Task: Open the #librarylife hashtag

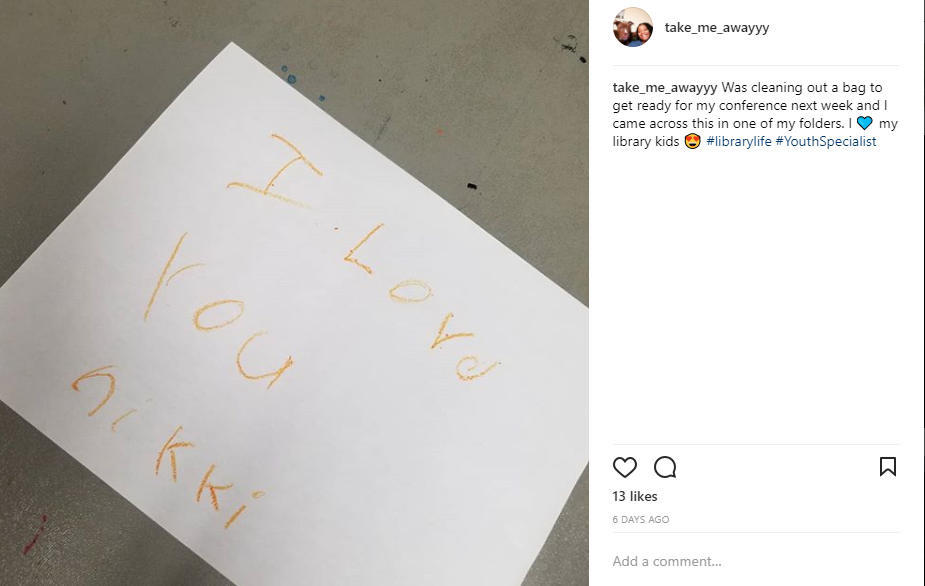Action: [739, 141]
